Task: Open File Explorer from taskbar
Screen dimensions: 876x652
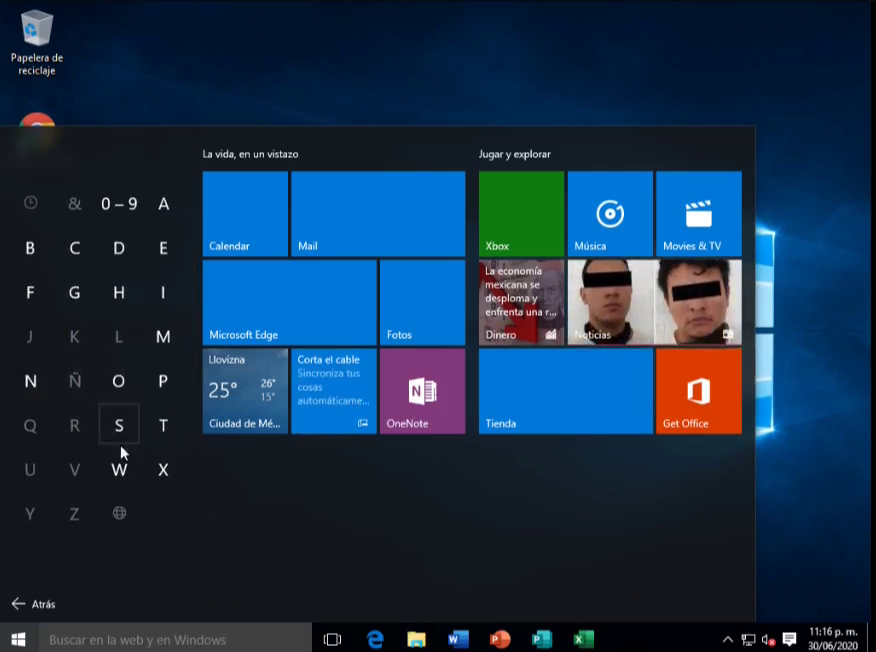Action: point(416,639)
